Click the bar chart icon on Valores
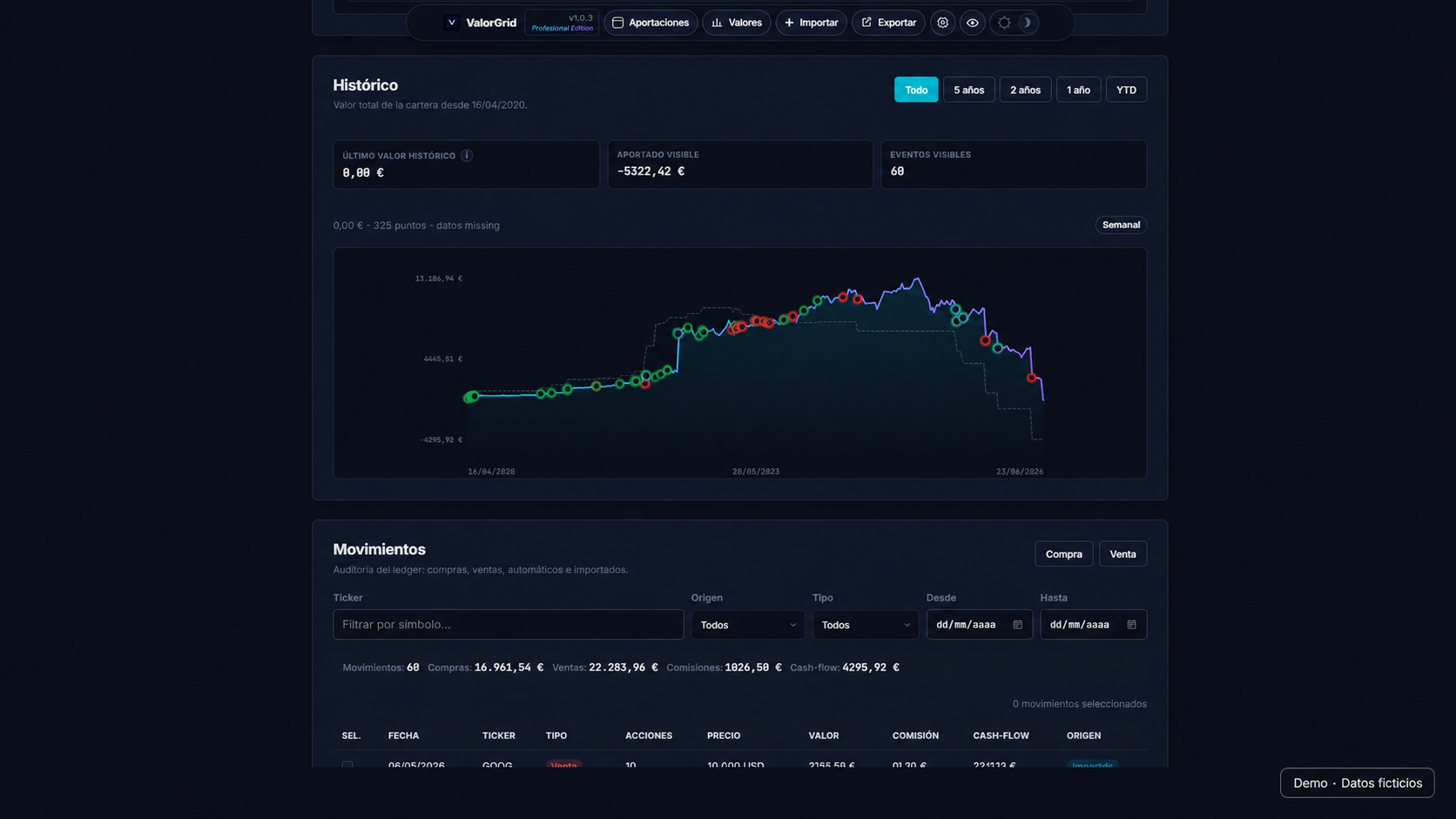 [x=717, y=23]
